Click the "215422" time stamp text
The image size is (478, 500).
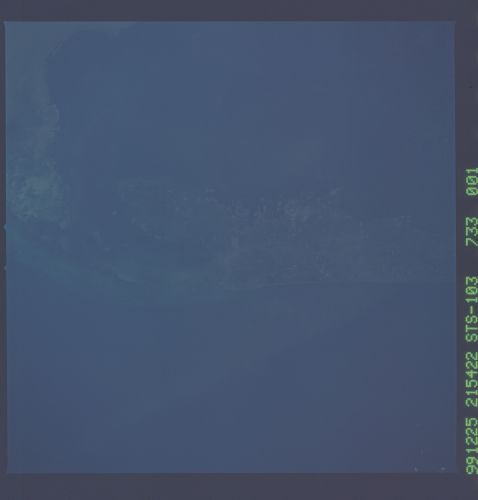coord(472,379)
